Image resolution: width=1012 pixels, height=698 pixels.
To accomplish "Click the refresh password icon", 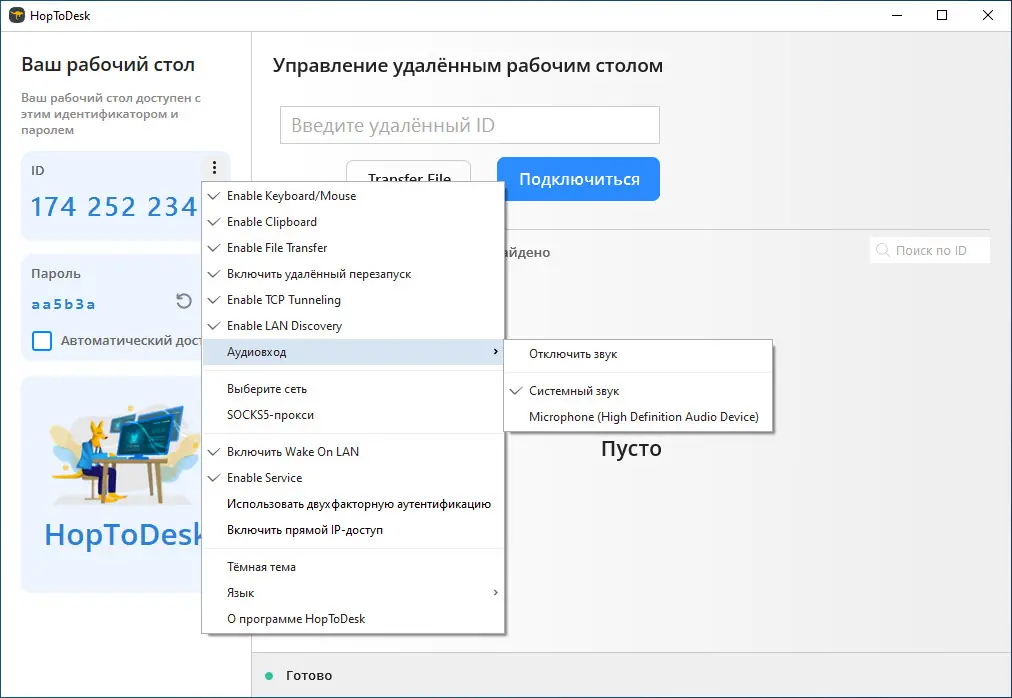I will pyautogui.click(x=184, y=301).
